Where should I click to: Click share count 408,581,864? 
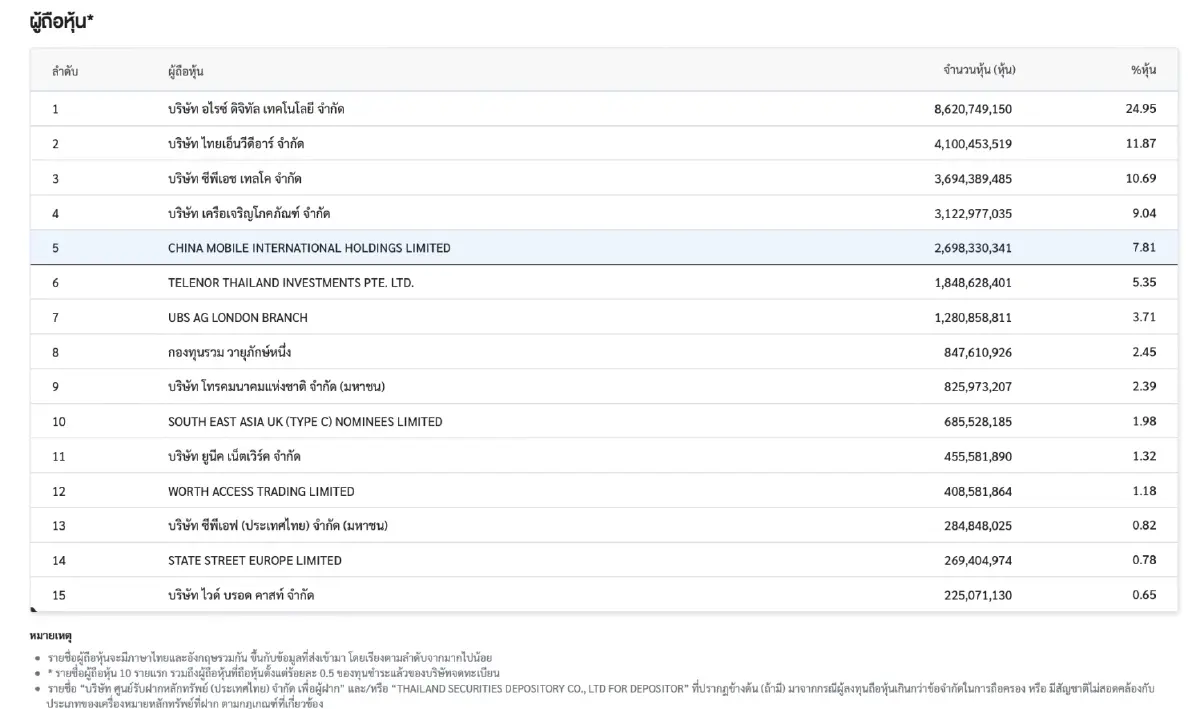click(x=978, y=492)
